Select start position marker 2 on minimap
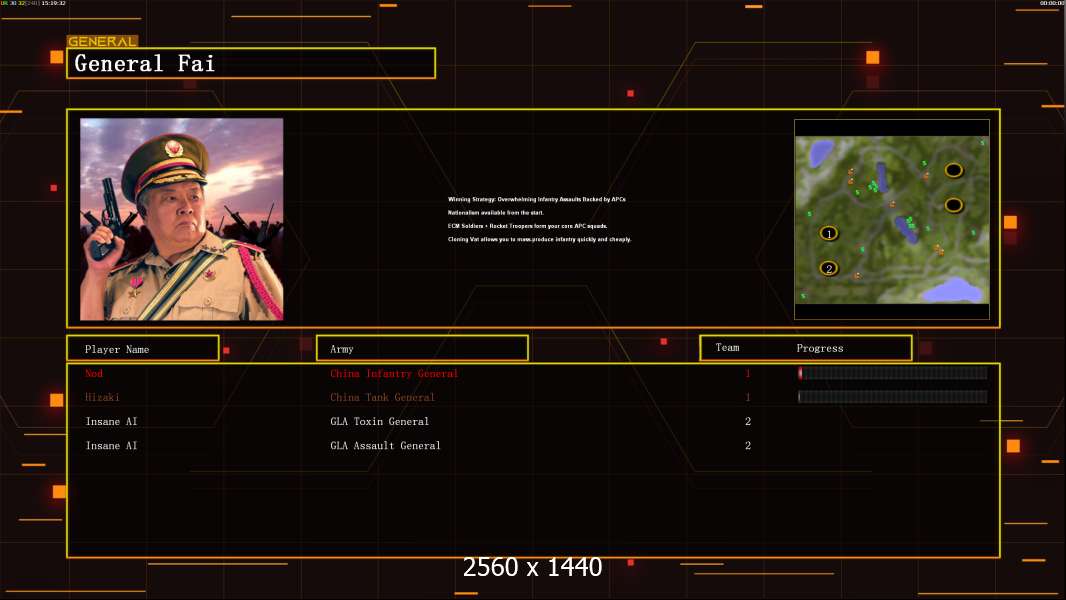 point(828,268)
